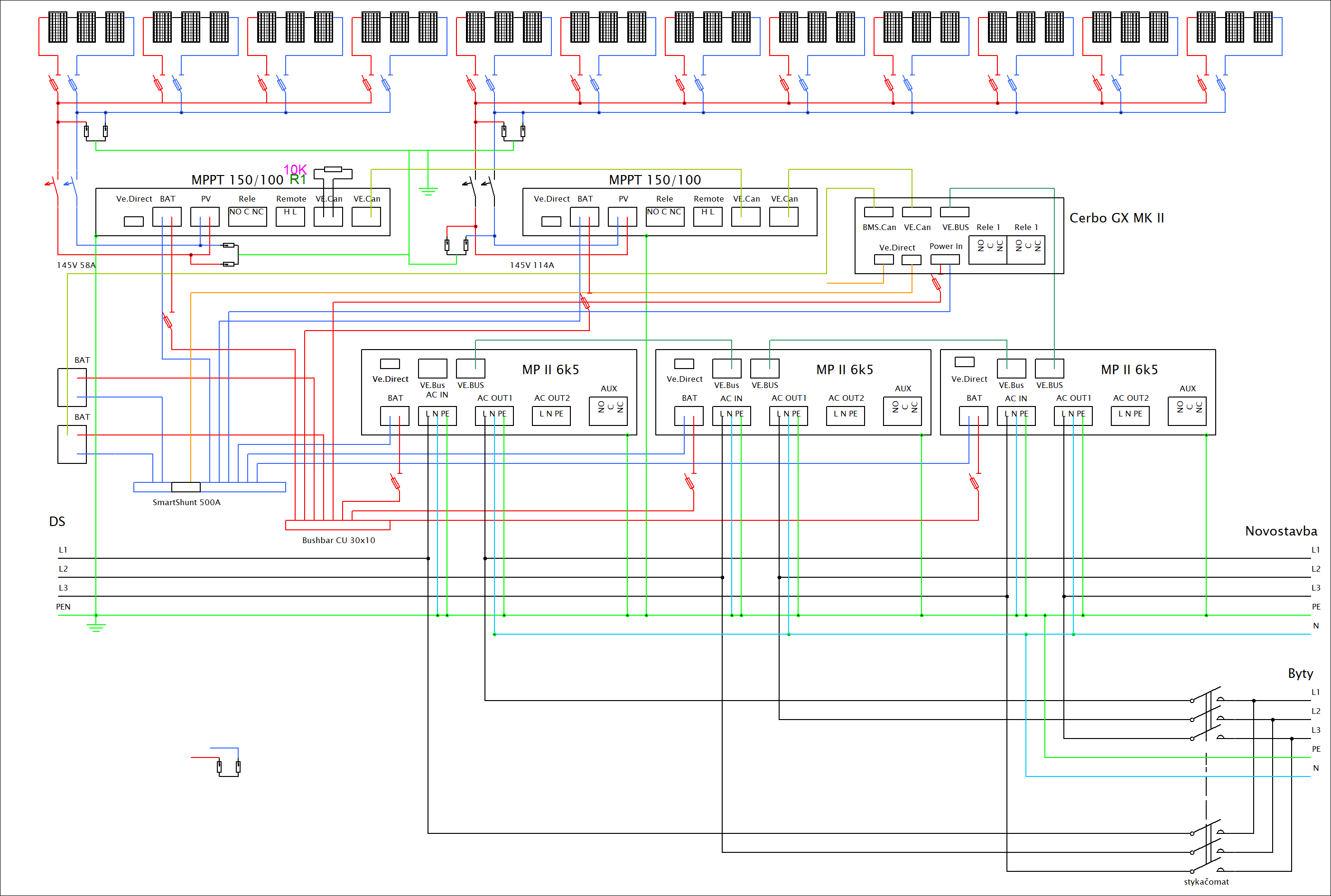Select the Power In connector on Cerbo

tap(945, 259)
